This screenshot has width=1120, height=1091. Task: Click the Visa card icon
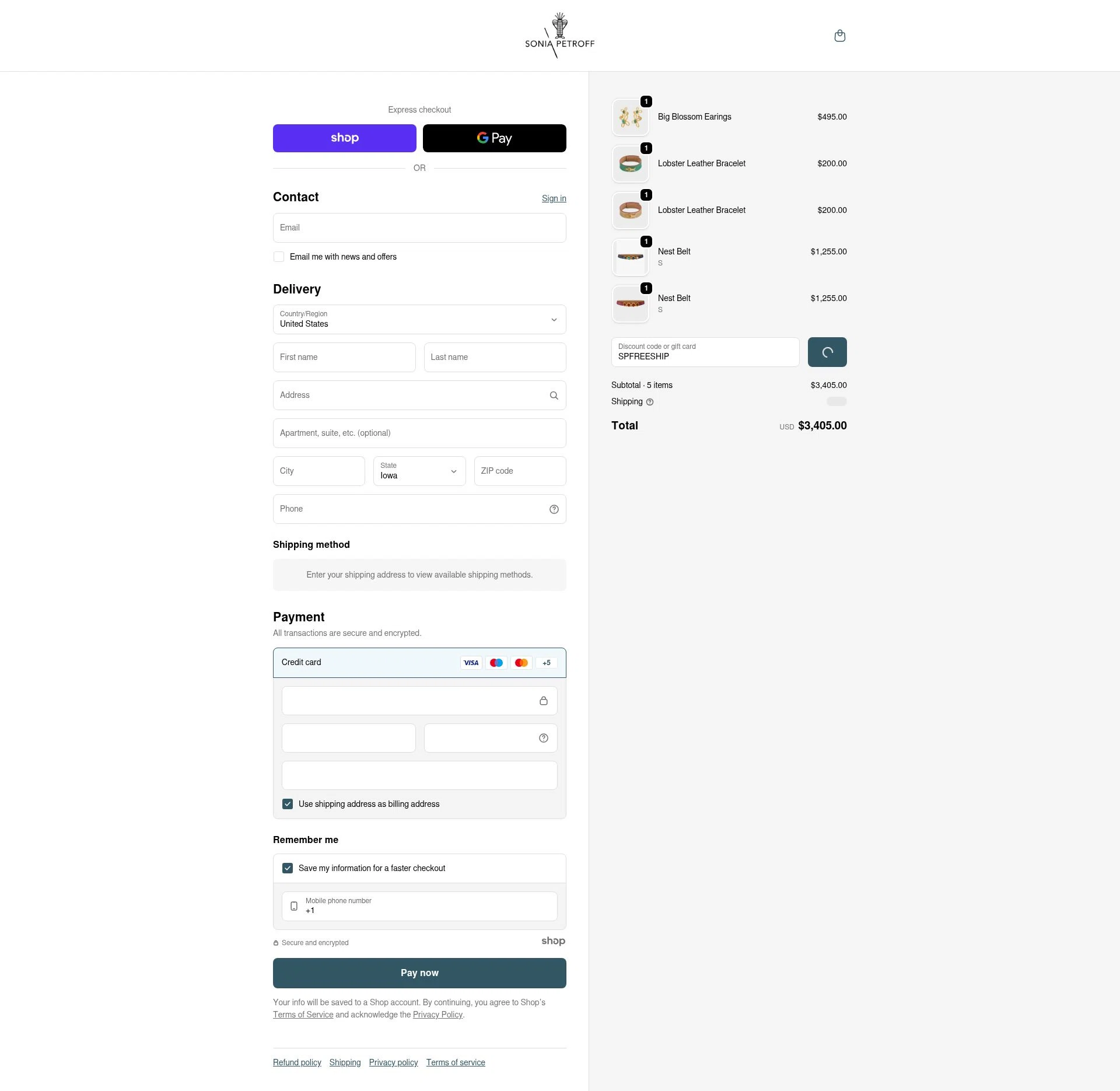(x=471, y=662)
